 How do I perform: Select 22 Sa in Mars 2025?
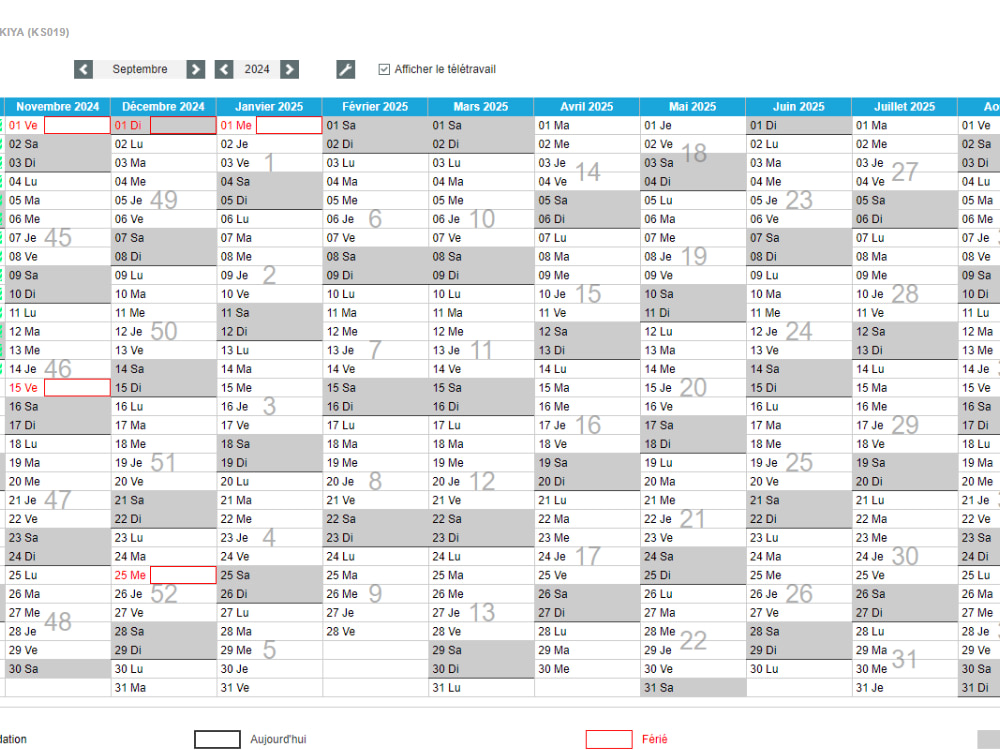[481, 519]
